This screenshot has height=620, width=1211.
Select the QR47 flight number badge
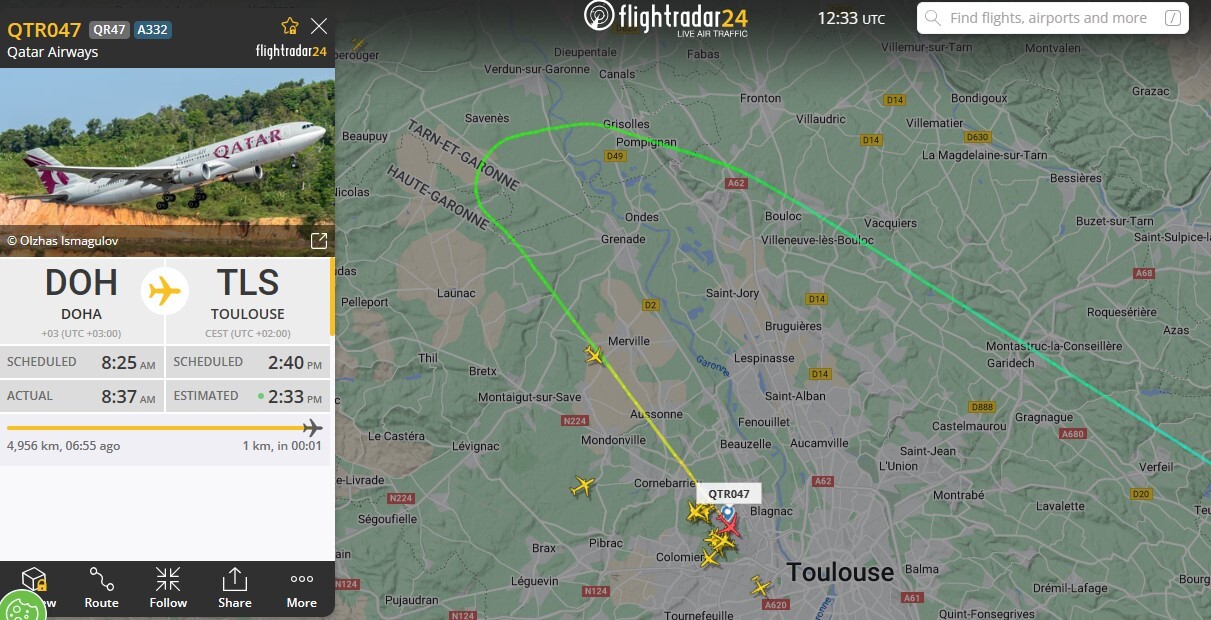pyautogui.click(x=108, y=30)
